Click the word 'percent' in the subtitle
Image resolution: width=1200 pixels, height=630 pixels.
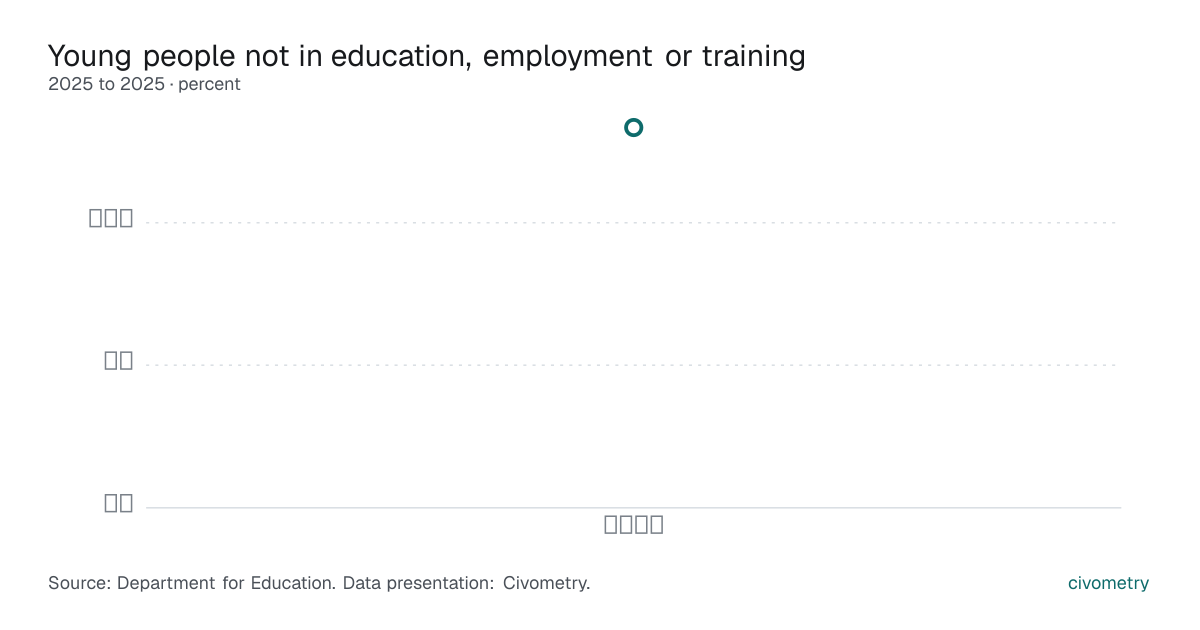click(209, 84)
